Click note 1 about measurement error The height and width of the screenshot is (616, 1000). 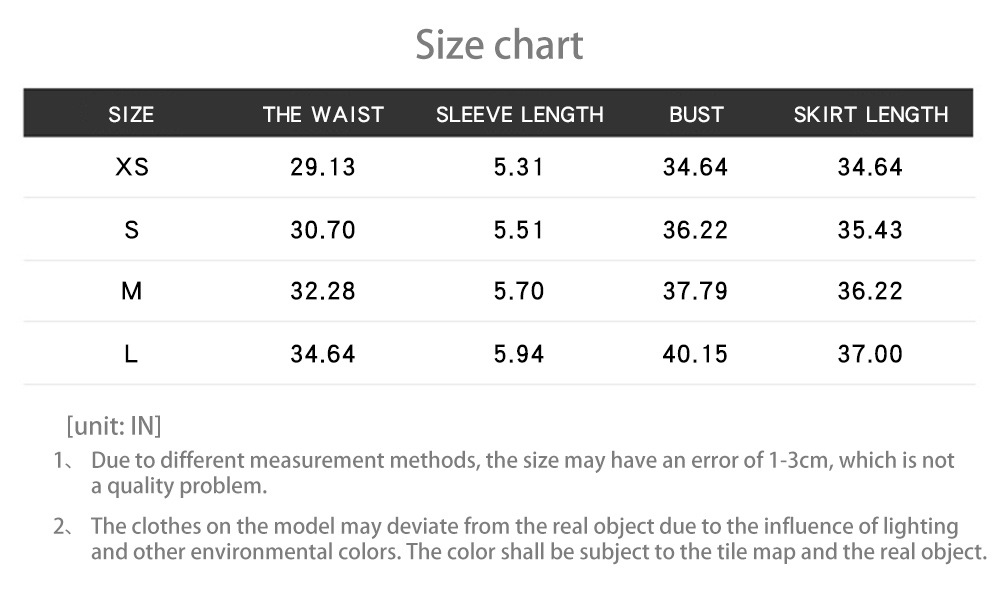coord(522,473)
